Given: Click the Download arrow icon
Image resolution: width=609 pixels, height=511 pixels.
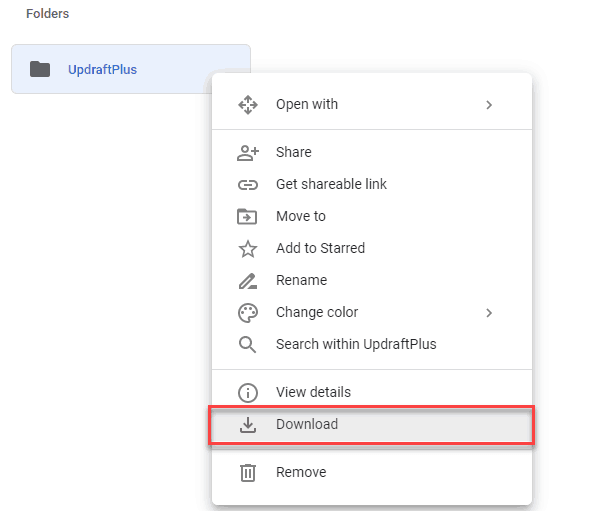Looking at the screenshot, I should click(248, 425).
